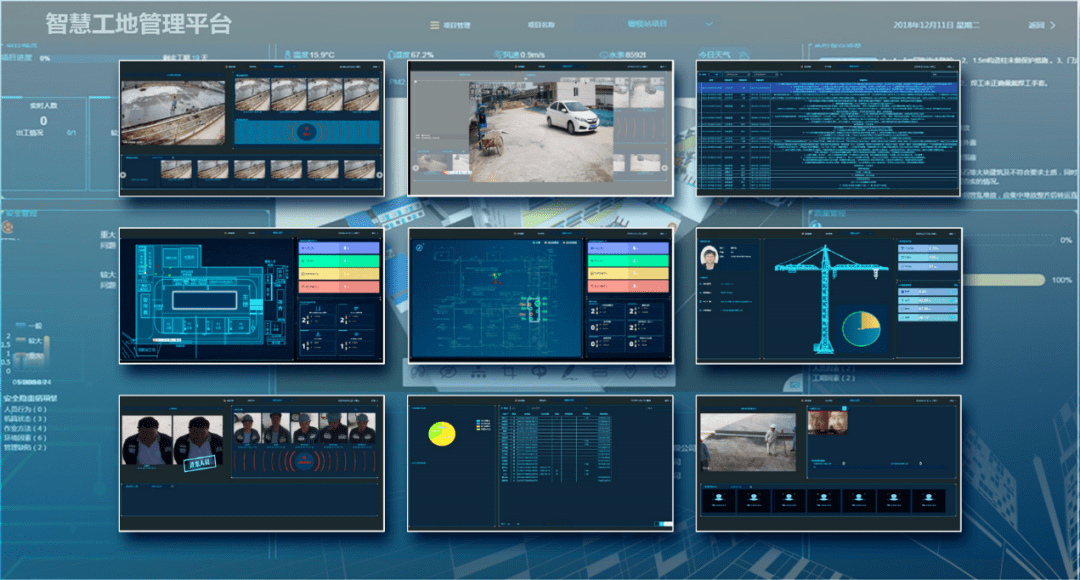Click the blue site map layout diagram

tap(208, 295)
